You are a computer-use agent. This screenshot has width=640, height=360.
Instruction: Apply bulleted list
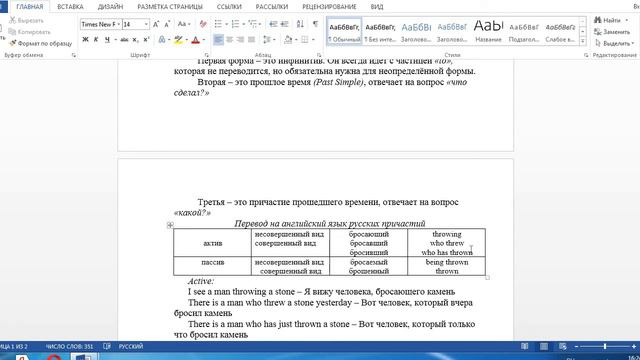[218, 24]
